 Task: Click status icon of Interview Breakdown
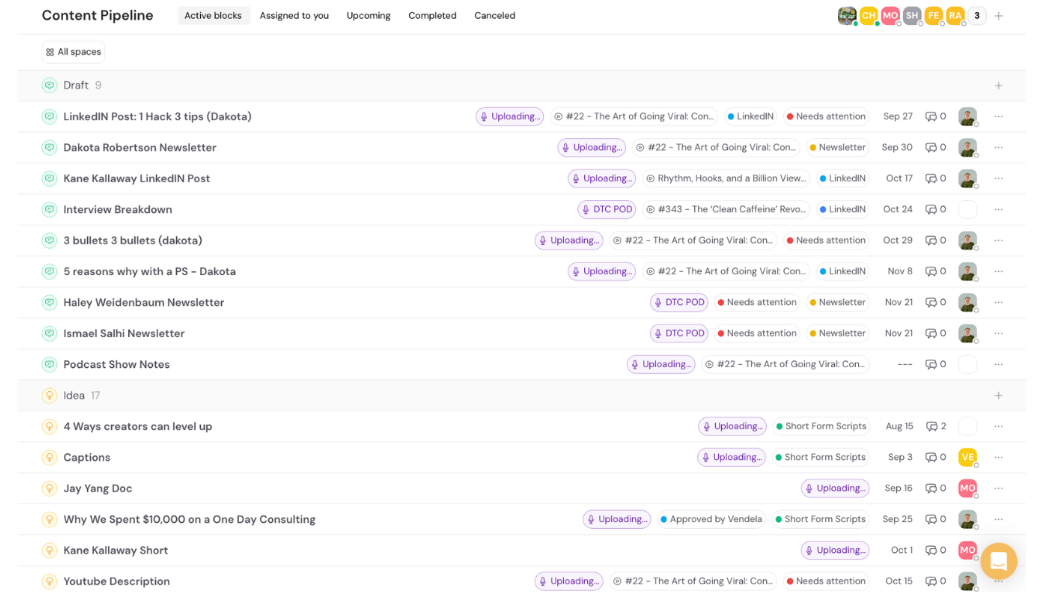pos(49,209)
